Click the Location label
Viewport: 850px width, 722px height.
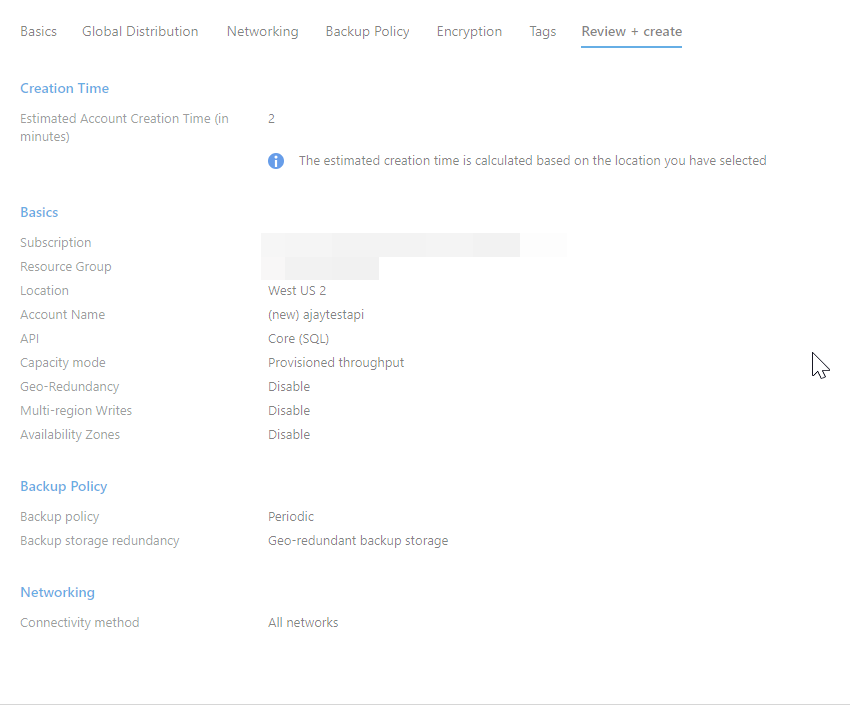click(44, 291)
